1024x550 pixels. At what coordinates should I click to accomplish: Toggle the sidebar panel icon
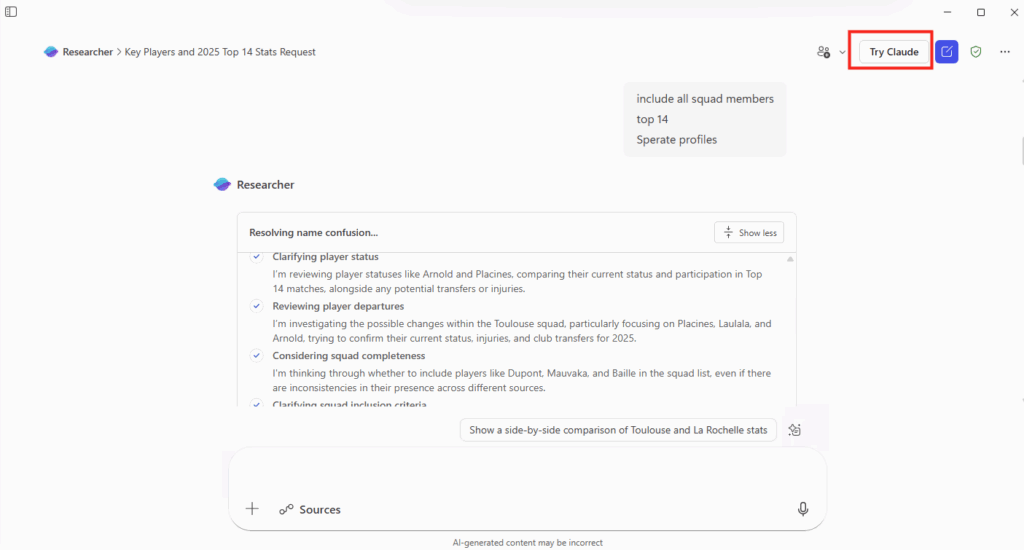pos(11,12)
